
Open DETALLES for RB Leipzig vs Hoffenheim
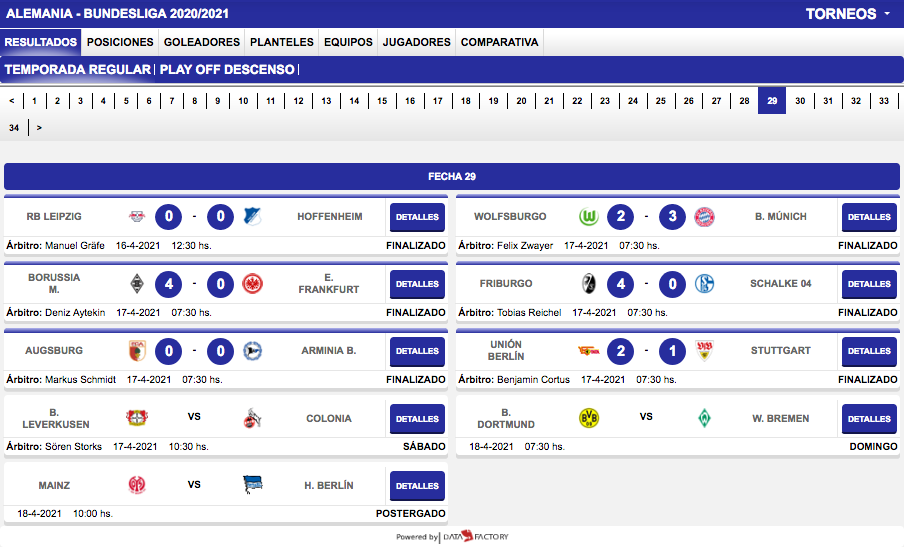click(417, 217)
